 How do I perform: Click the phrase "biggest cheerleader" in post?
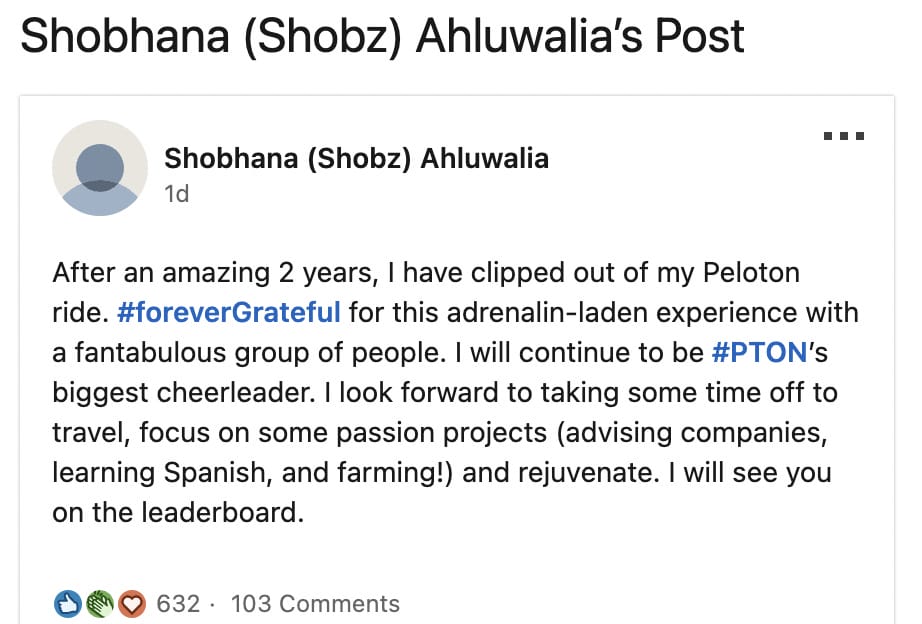click(x=184, y=393)
